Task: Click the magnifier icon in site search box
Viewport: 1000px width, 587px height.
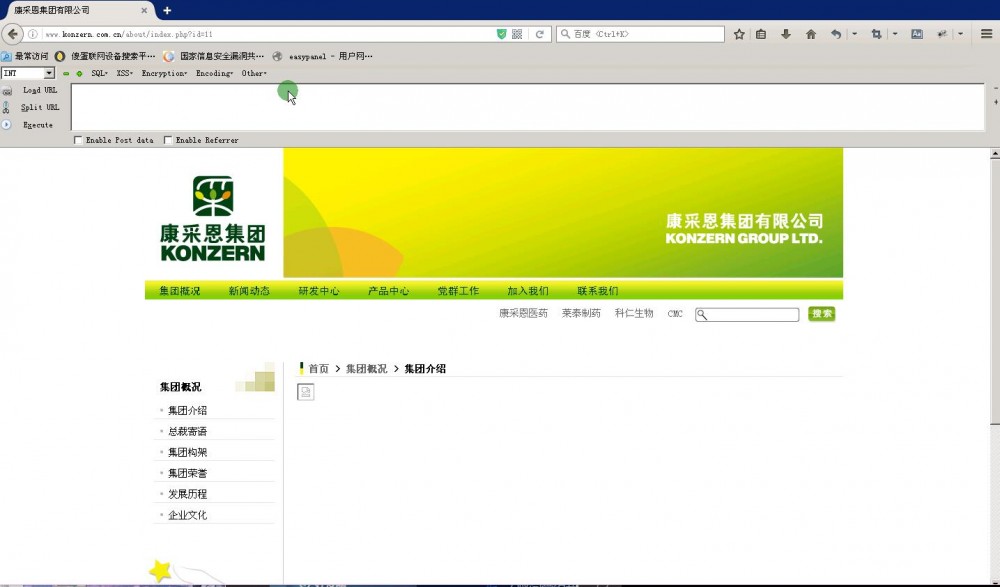Action: pyautogui.click(x=702, y=315)
